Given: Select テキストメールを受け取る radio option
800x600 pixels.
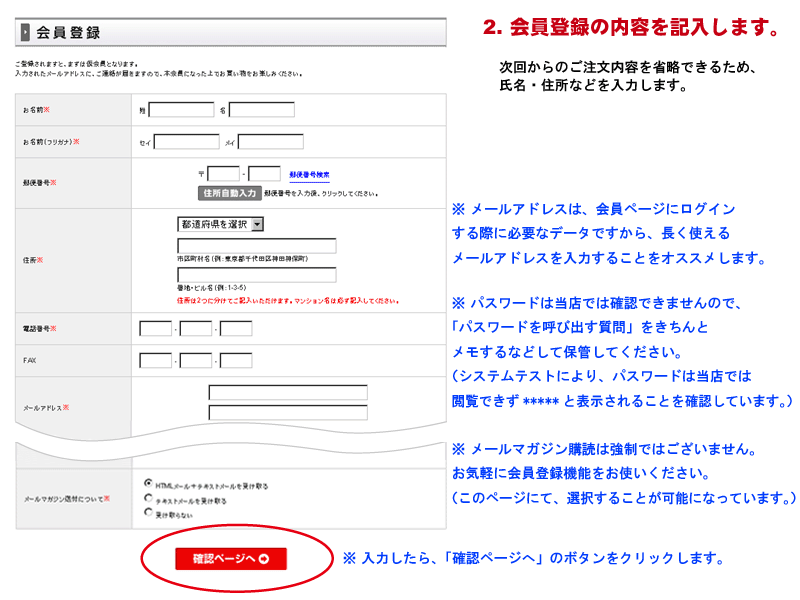Looking at the screenshot, I should (148, 498).
